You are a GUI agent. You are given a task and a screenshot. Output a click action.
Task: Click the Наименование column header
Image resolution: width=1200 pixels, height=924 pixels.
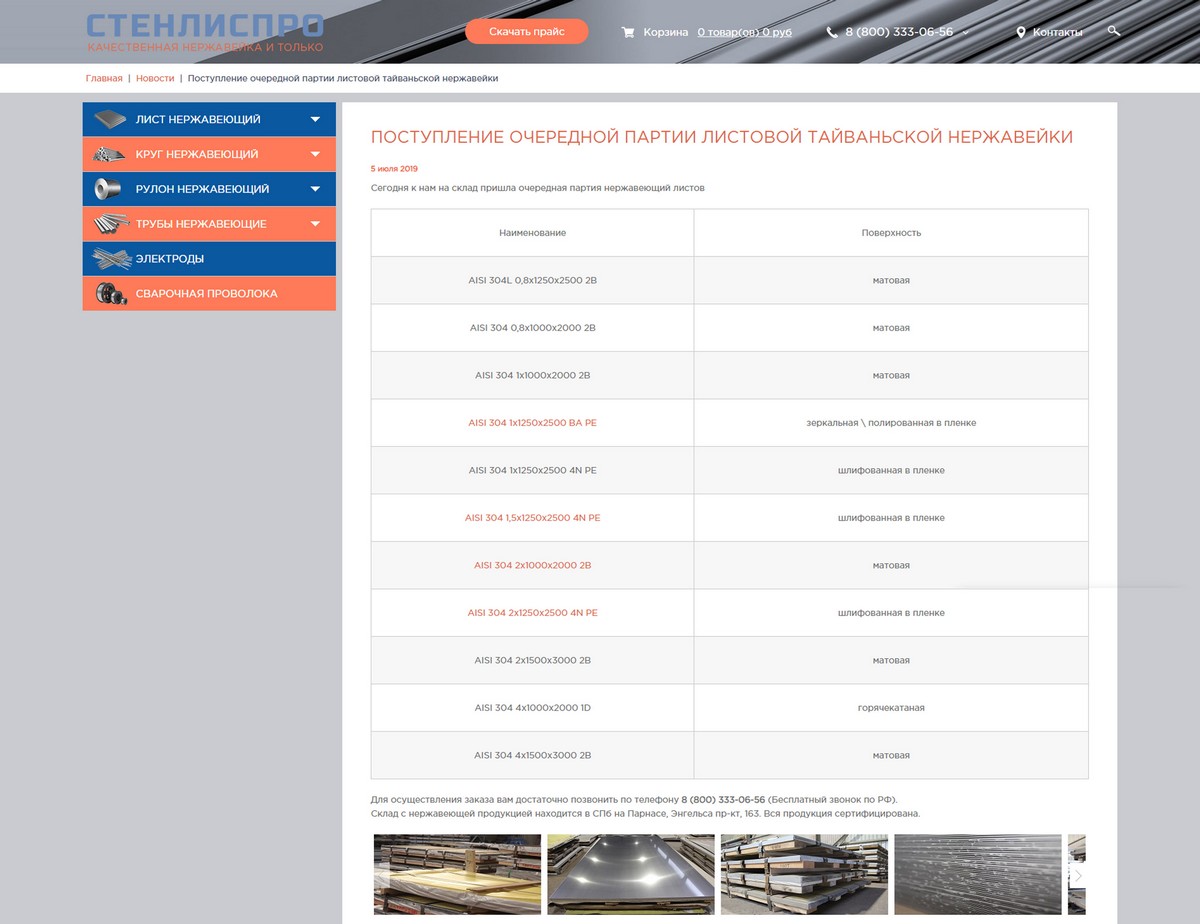(532, 233)
